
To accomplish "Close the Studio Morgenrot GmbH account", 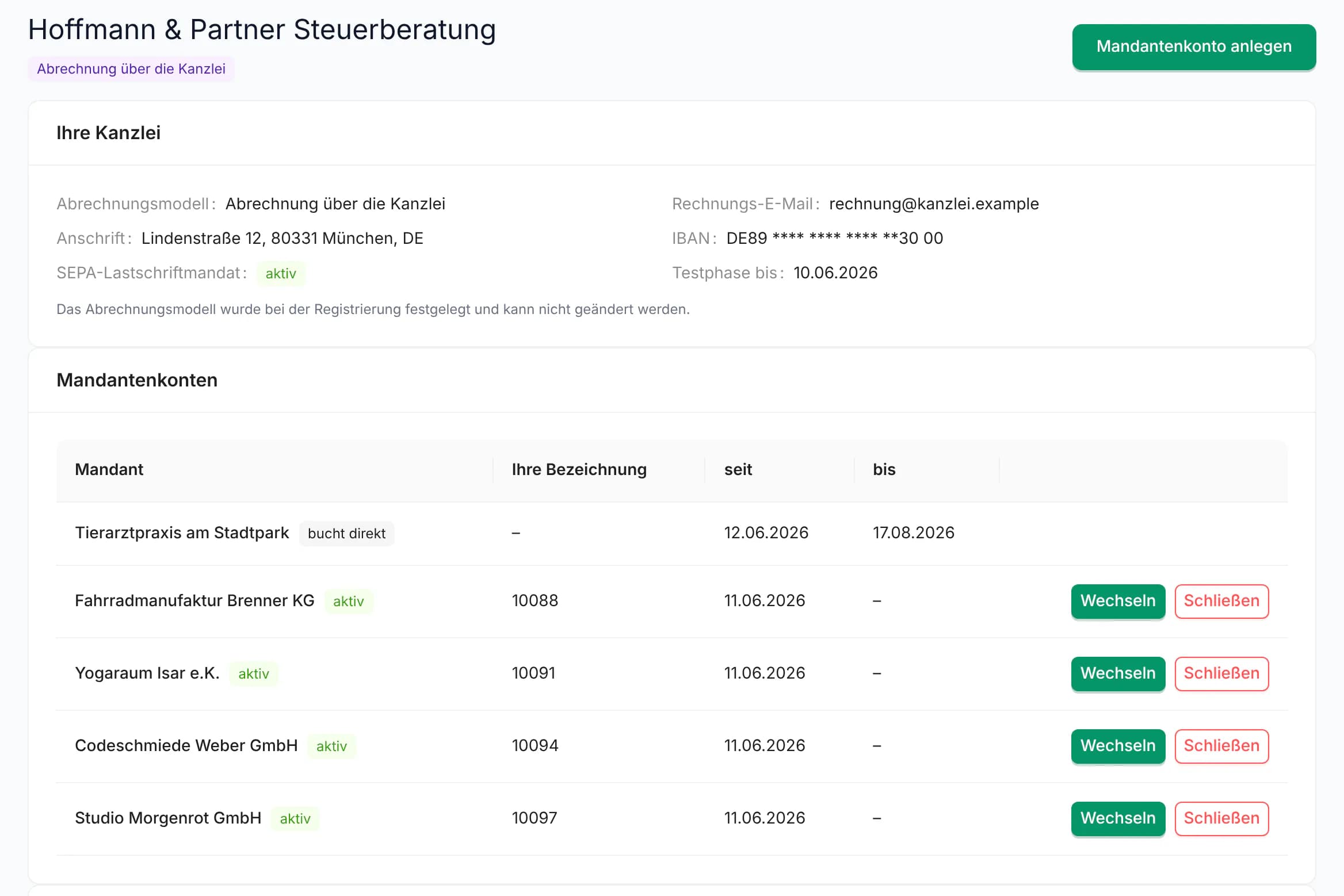I will tap(1221, 818).
